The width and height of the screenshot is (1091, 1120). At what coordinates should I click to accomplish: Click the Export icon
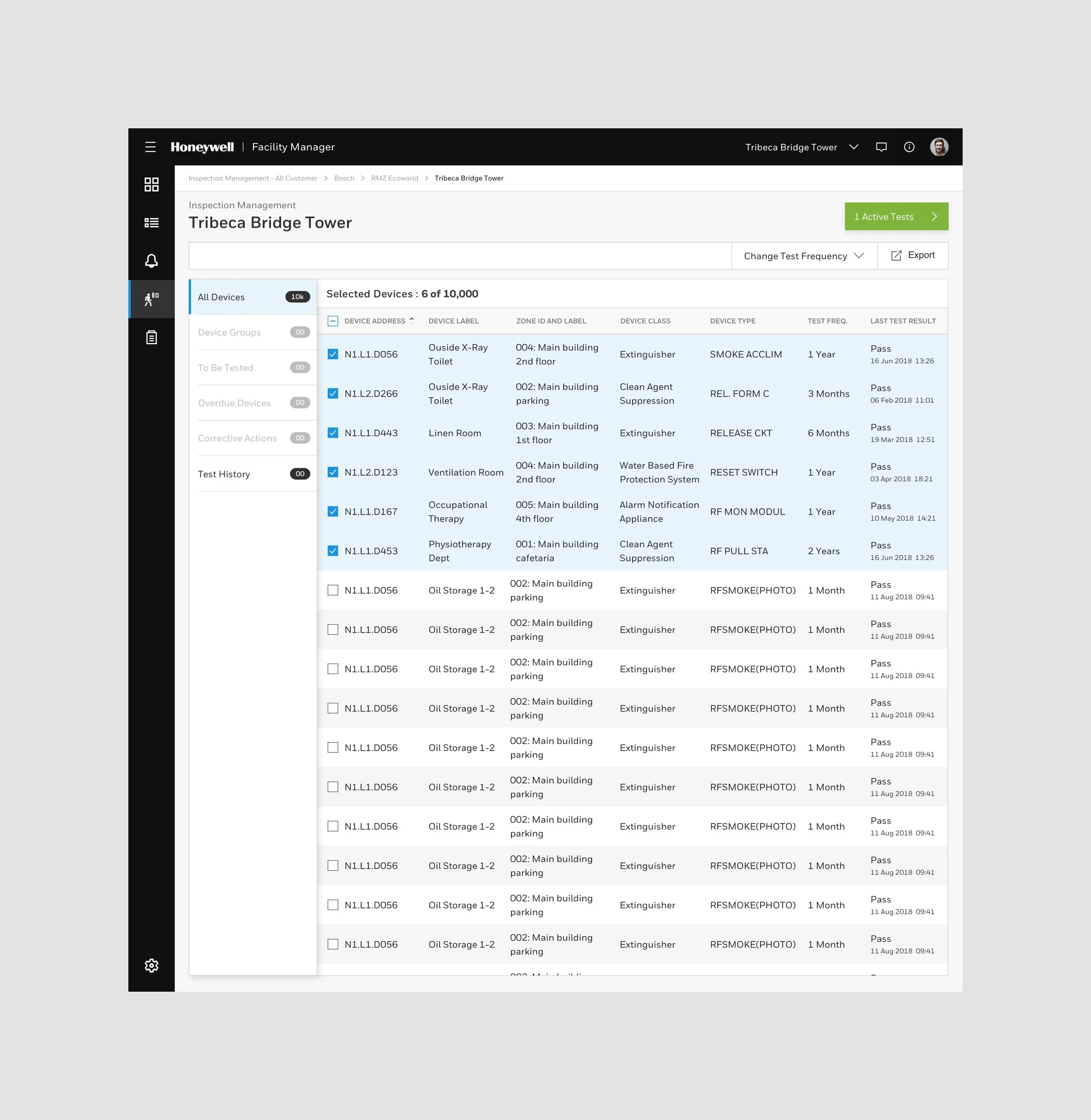coord(896,256)
